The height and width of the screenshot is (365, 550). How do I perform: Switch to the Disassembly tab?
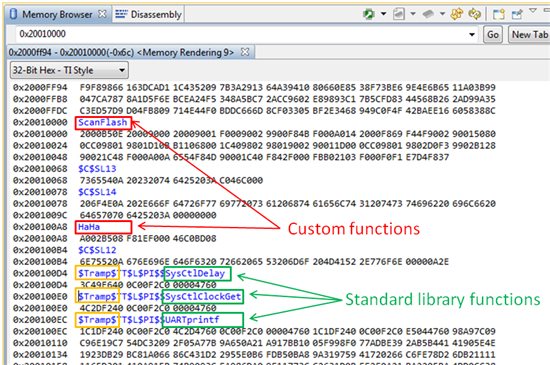click(x=156, y=14)
